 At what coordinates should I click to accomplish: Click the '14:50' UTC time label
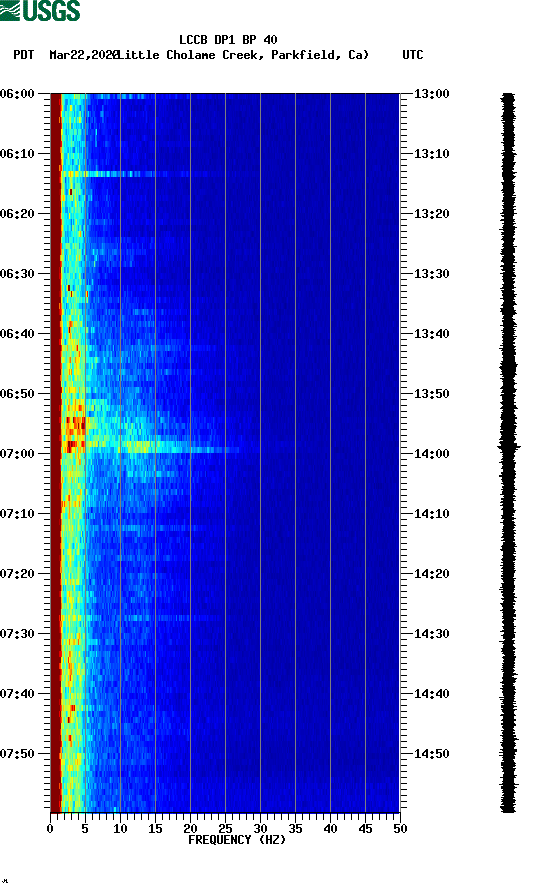point(431,754)
